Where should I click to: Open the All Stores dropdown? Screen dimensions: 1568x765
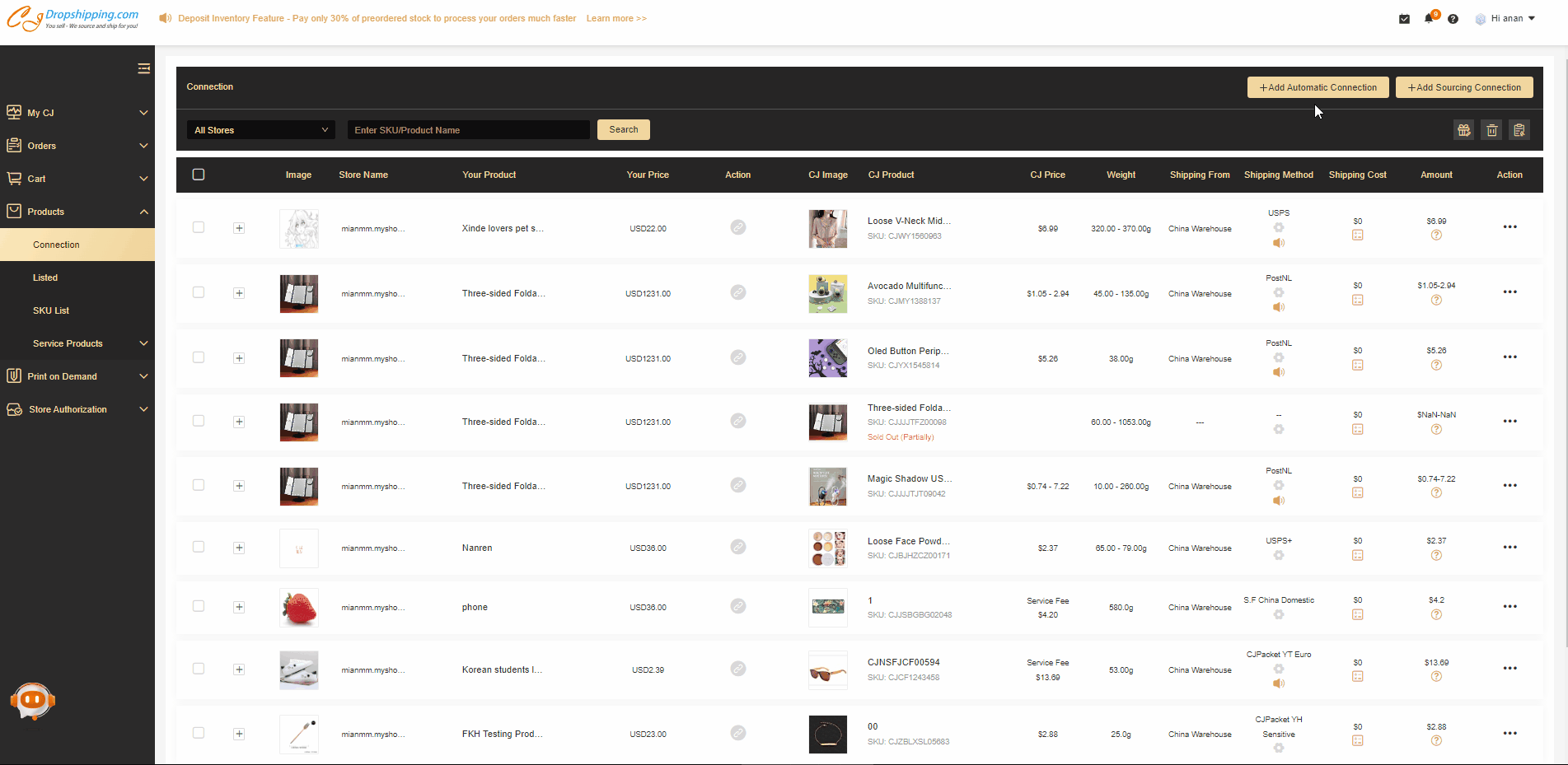(x=260, y=130)
